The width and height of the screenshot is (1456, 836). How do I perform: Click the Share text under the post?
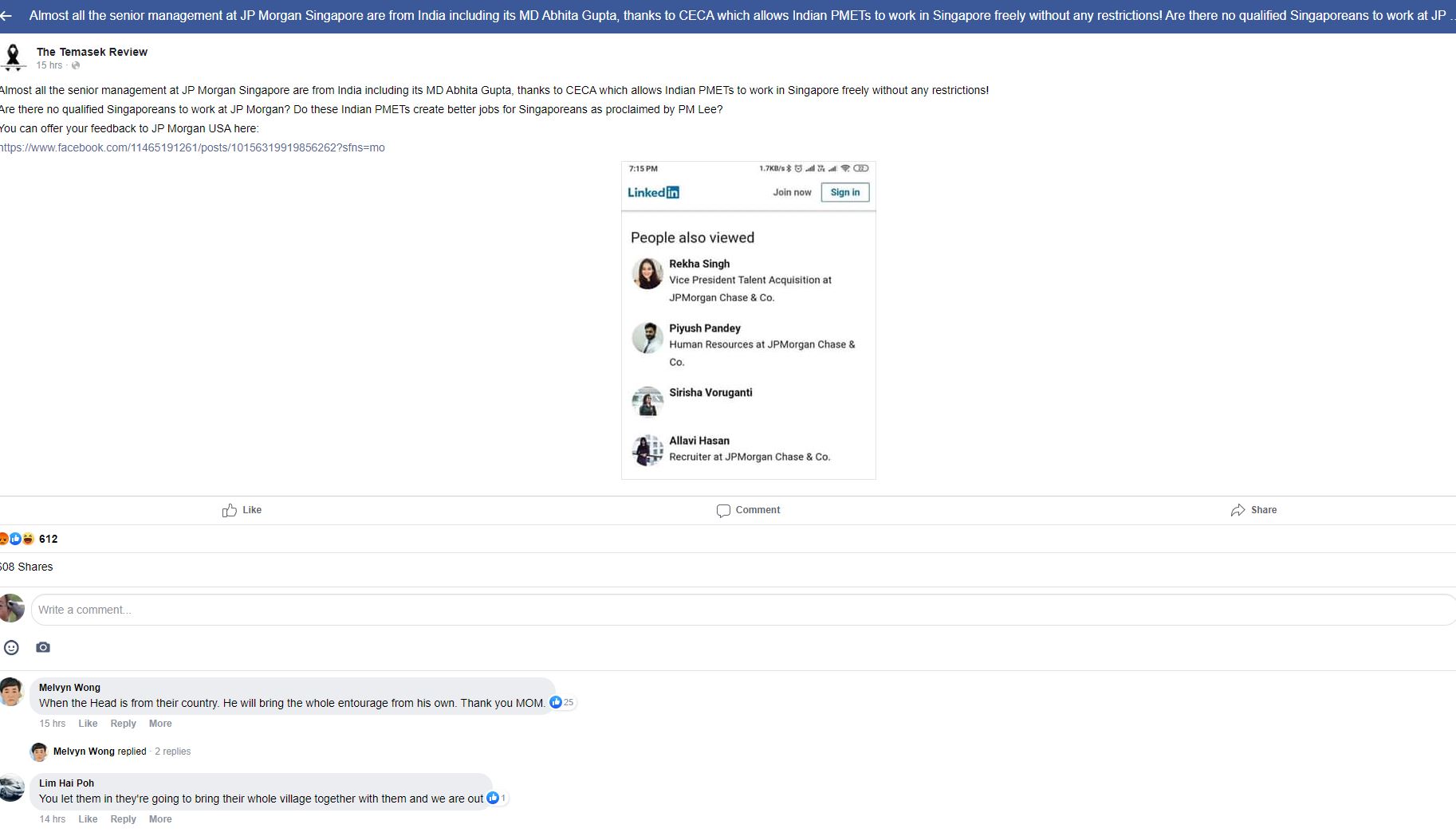[1264, 510]
